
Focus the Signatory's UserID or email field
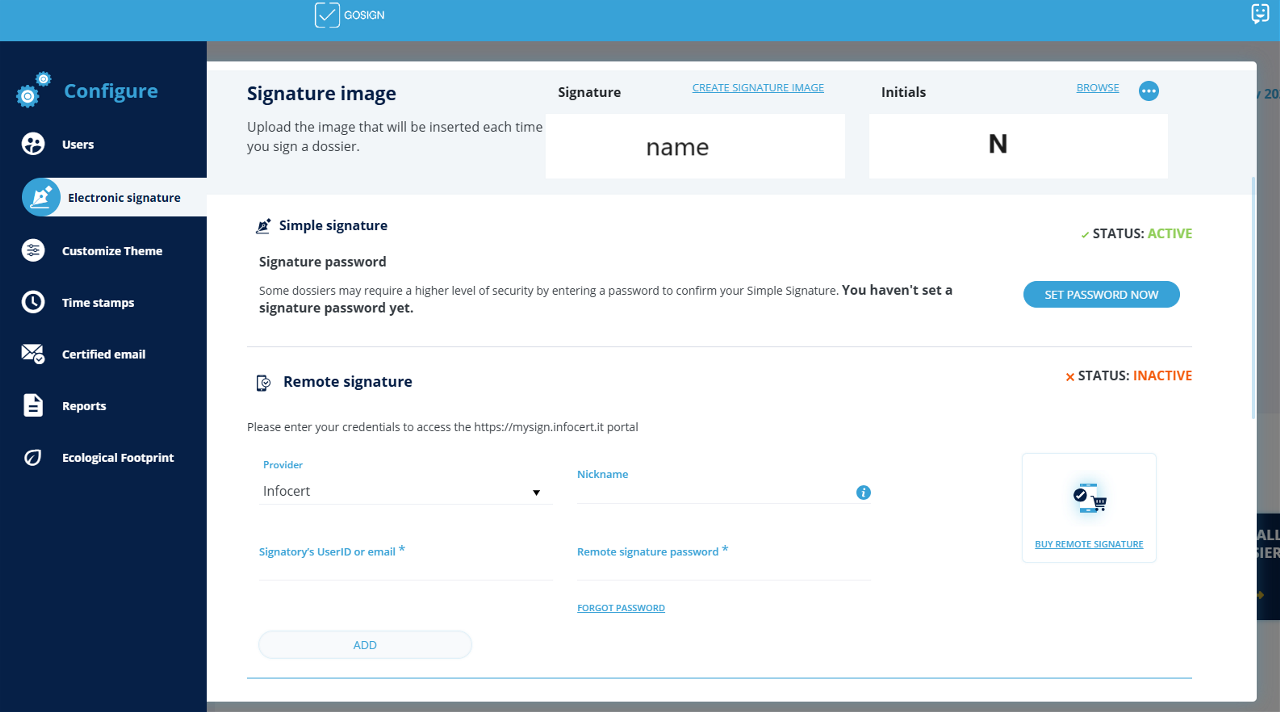405,569
